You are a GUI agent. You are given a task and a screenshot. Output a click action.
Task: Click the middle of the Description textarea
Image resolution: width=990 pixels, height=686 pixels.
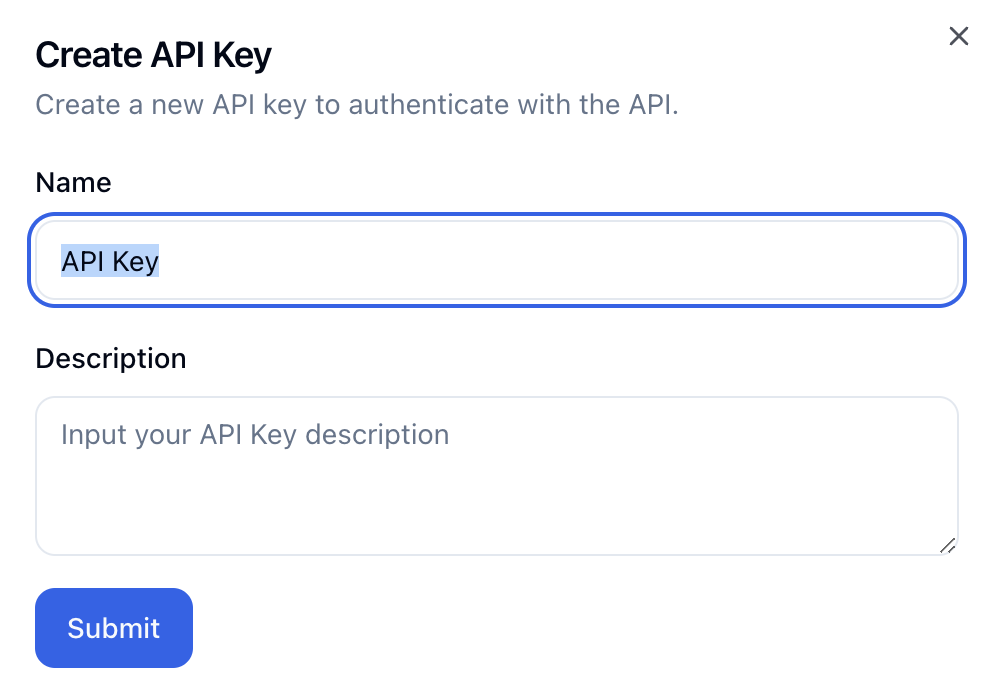(x=497, y=476)
